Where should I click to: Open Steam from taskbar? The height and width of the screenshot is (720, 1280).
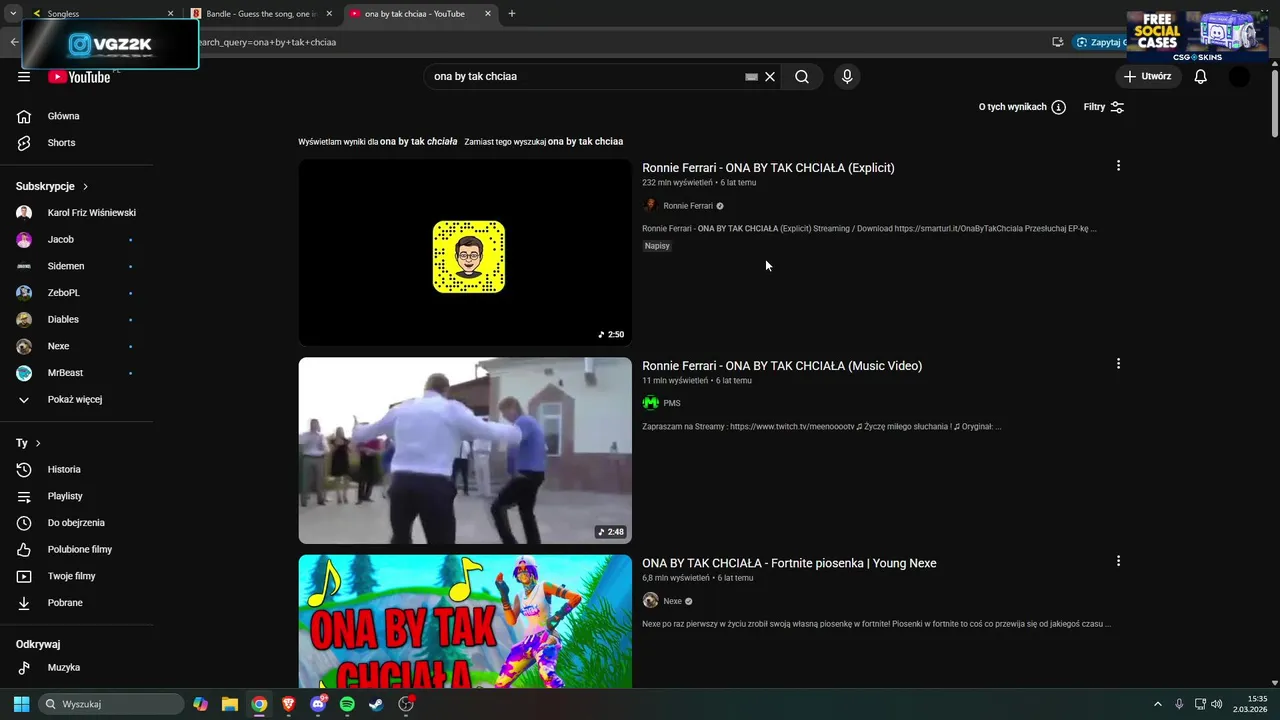376,704
